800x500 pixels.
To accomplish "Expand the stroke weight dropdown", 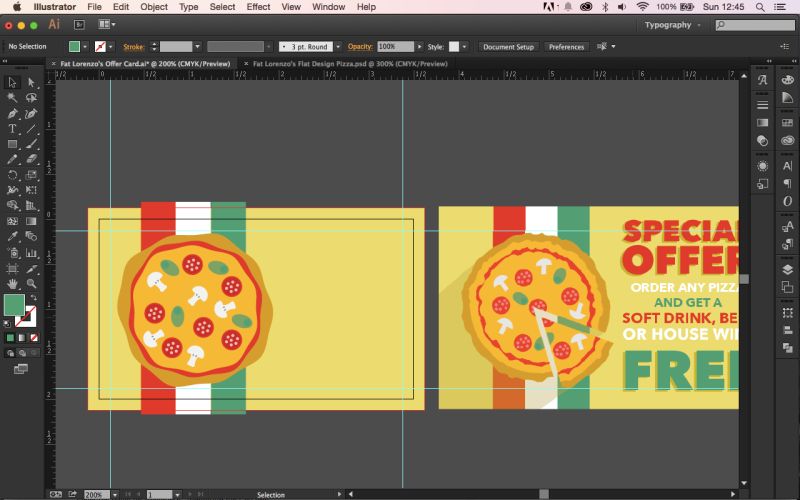I will point(197,46).
